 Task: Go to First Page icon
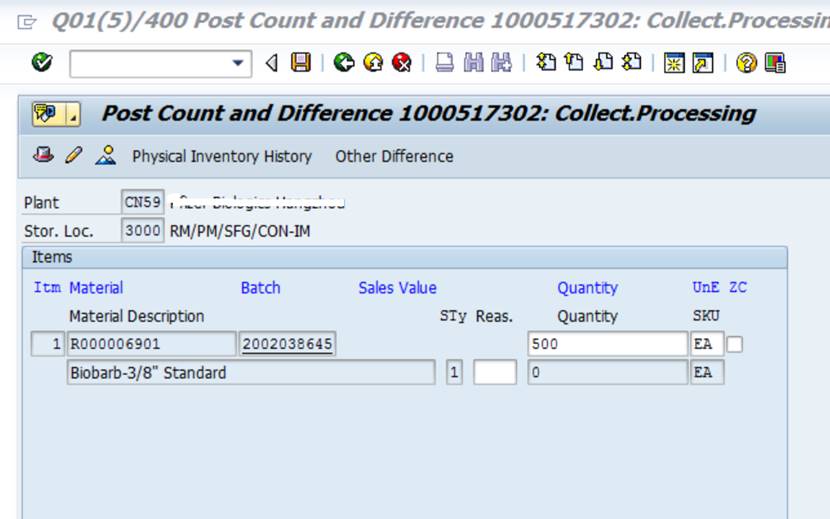pyautogui.click(x=546, y=62)
